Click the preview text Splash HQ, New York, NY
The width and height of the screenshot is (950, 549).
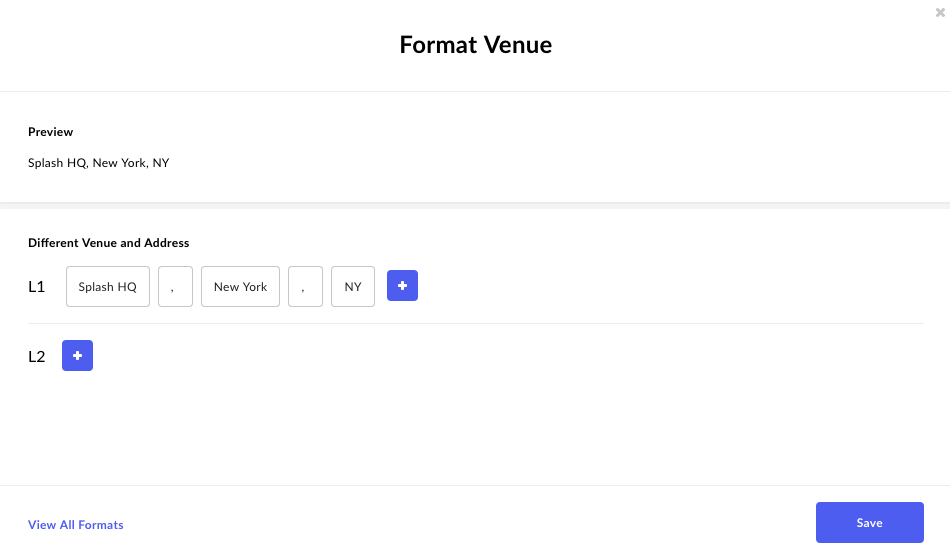(x=99, y=163)
